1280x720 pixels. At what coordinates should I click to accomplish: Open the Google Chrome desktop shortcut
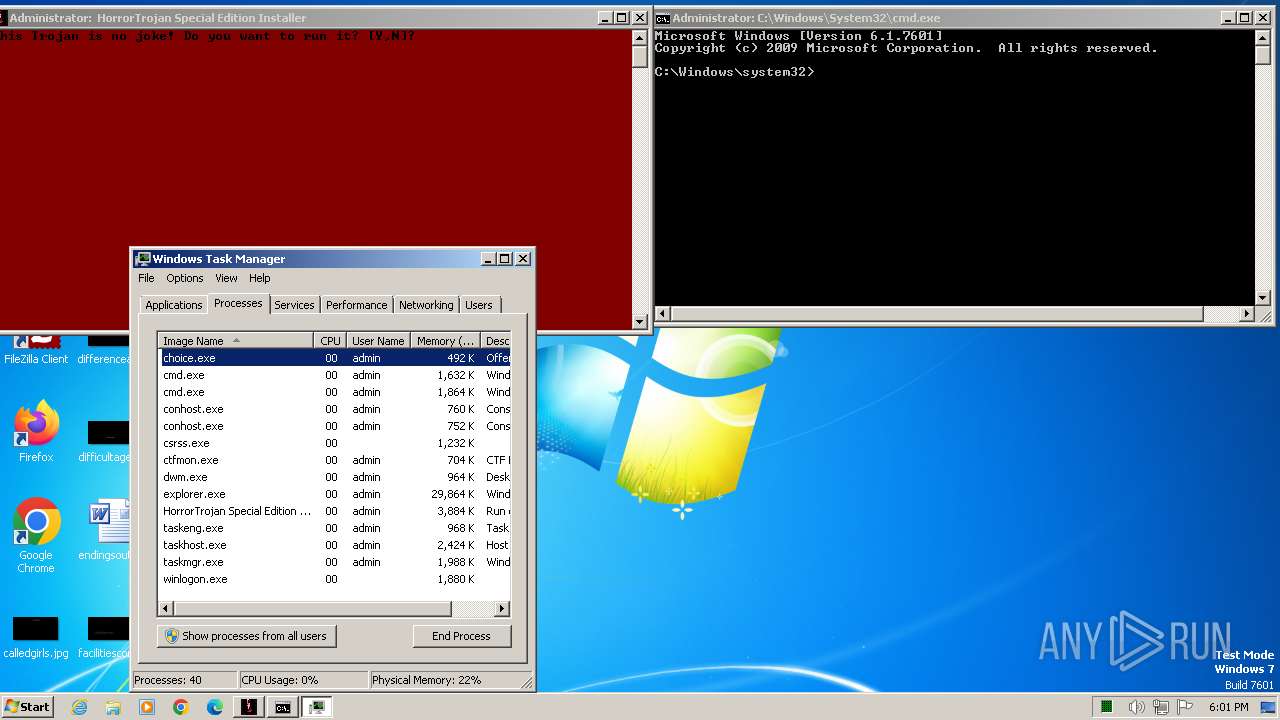(x=36, y=535)
